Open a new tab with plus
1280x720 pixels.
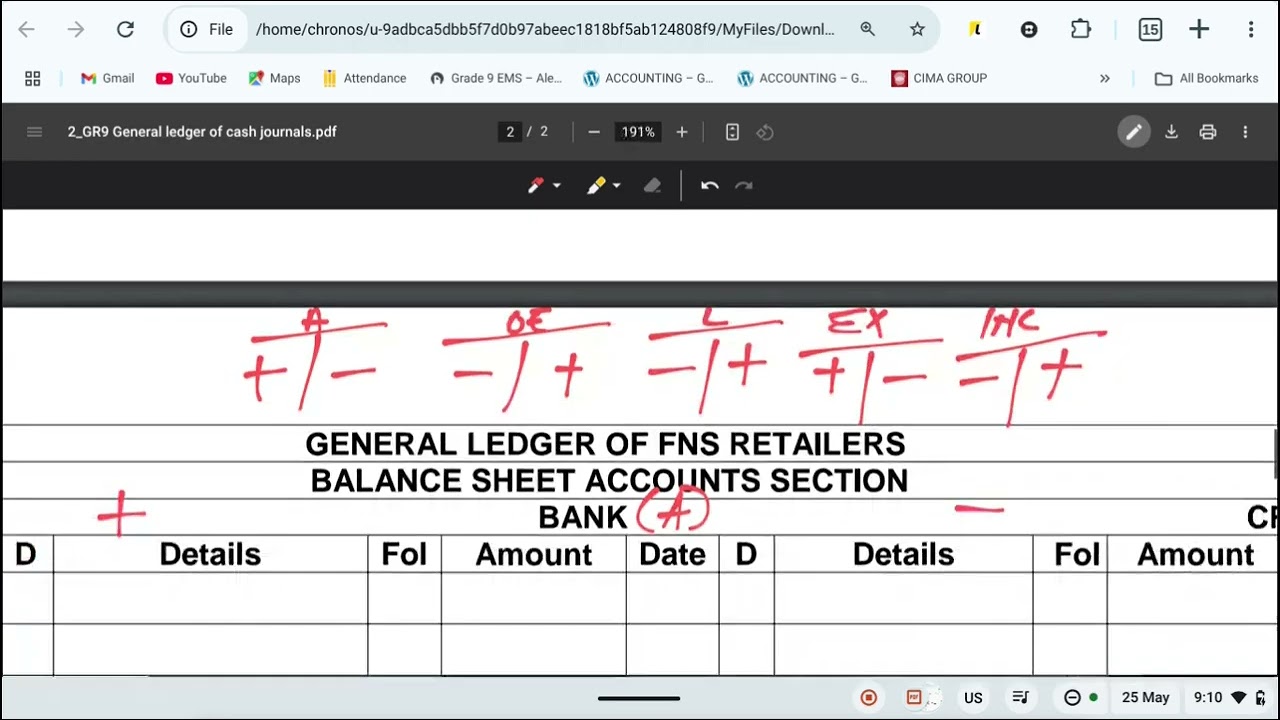click(1199, 30)
